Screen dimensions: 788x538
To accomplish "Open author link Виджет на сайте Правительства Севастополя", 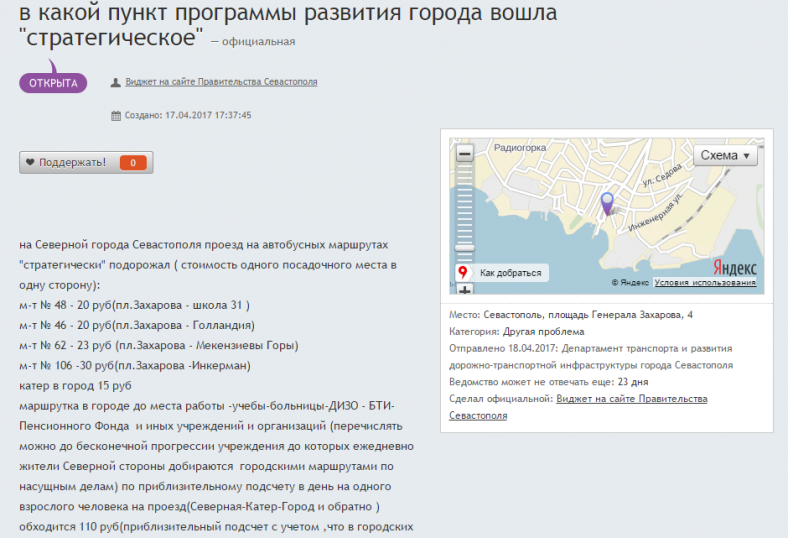I will coord(221,82).
